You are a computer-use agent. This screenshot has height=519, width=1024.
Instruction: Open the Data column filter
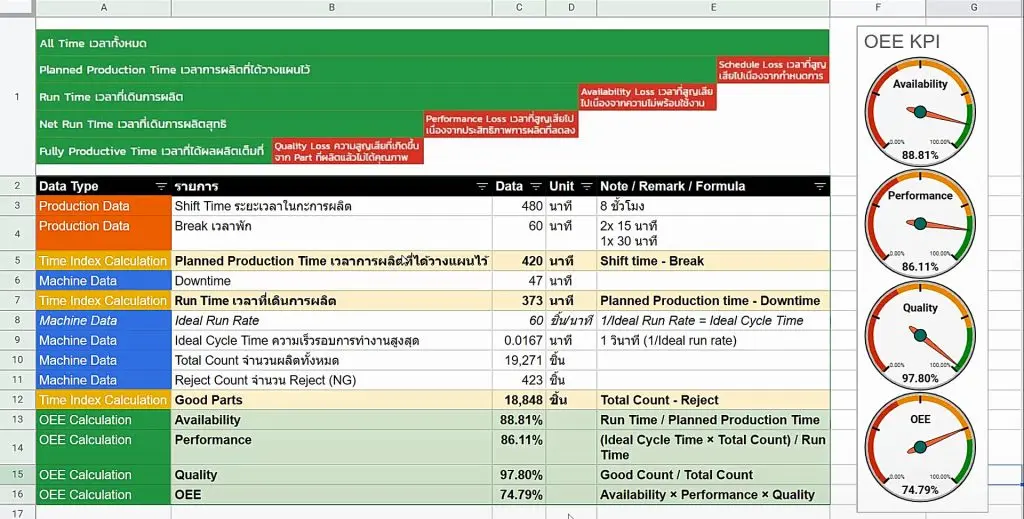[x=536, y=186]
